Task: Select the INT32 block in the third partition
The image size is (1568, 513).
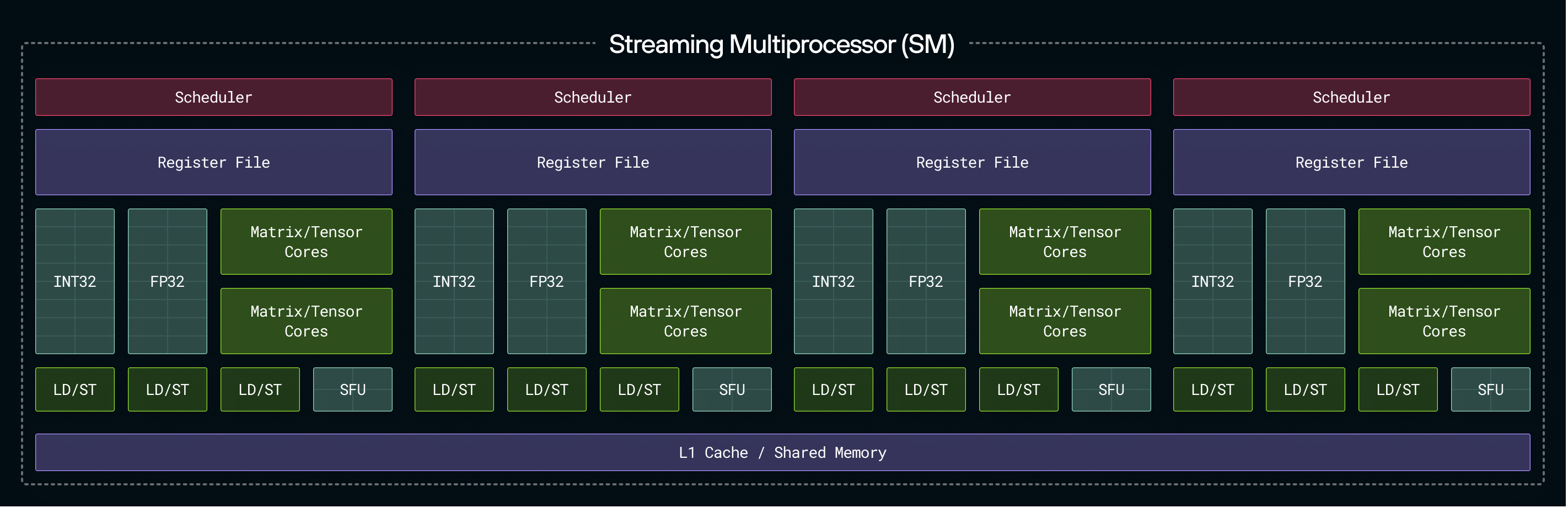Action: tap(833, 281)
